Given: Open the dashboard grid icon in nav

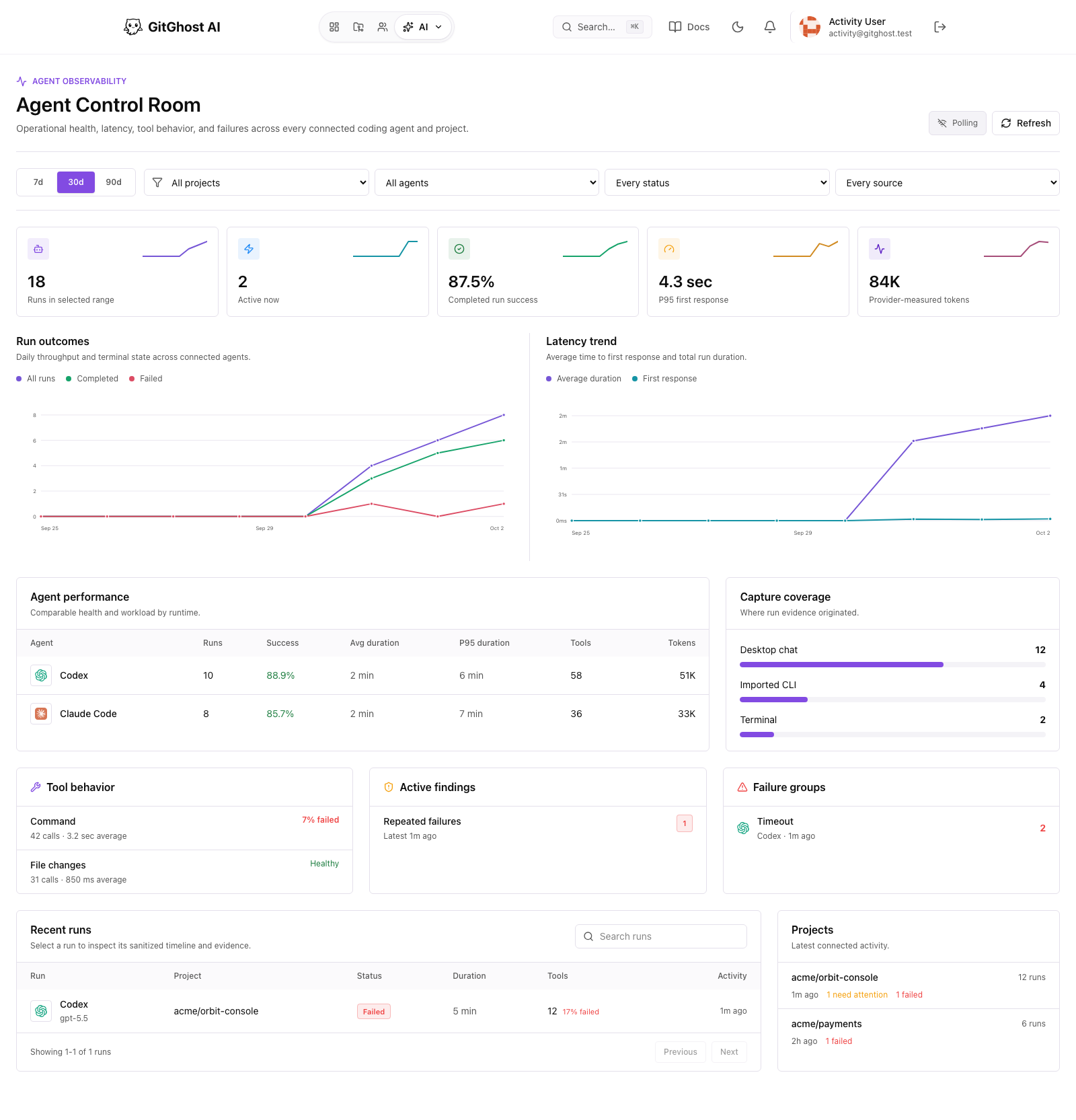Looking at the screenshot, I should (334, 27).
